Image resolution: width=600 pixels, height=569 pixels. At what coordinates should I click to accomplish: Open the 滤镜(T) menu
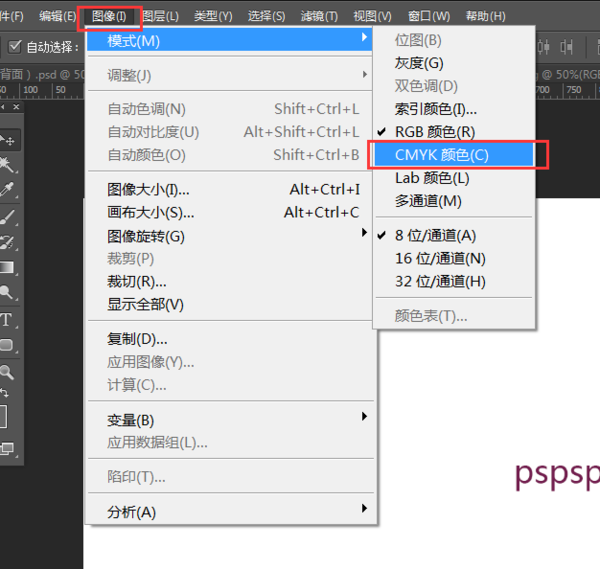coord(319,16)
